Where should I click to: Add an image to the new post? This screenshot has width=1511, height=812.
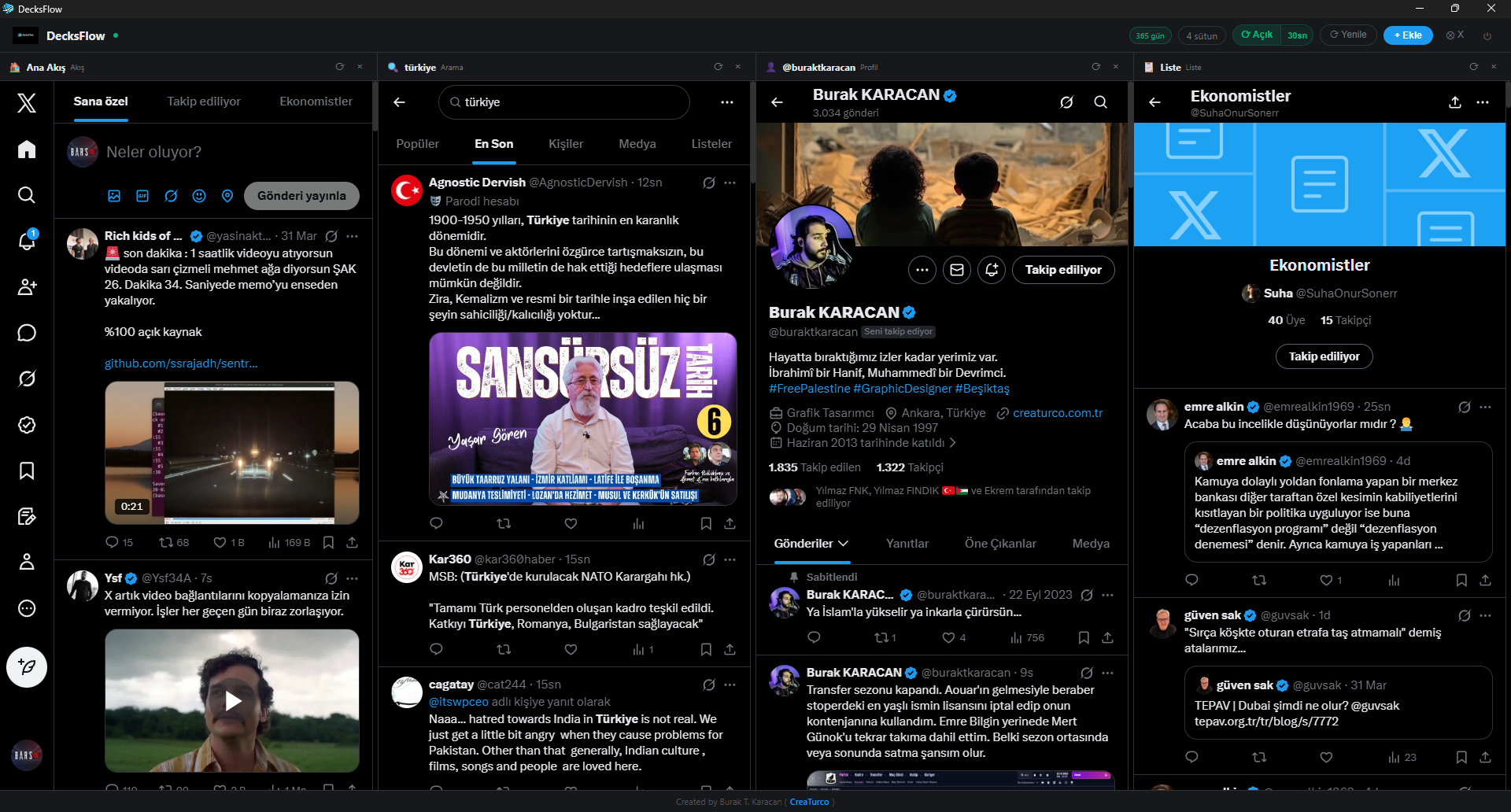click(x=114, y=196)
